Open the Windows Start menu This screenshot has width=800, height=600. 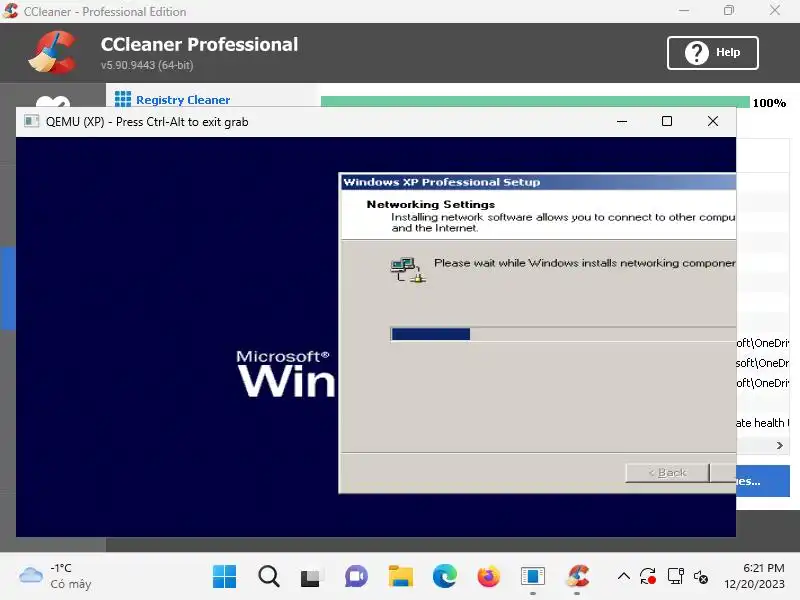pos(224,577)
